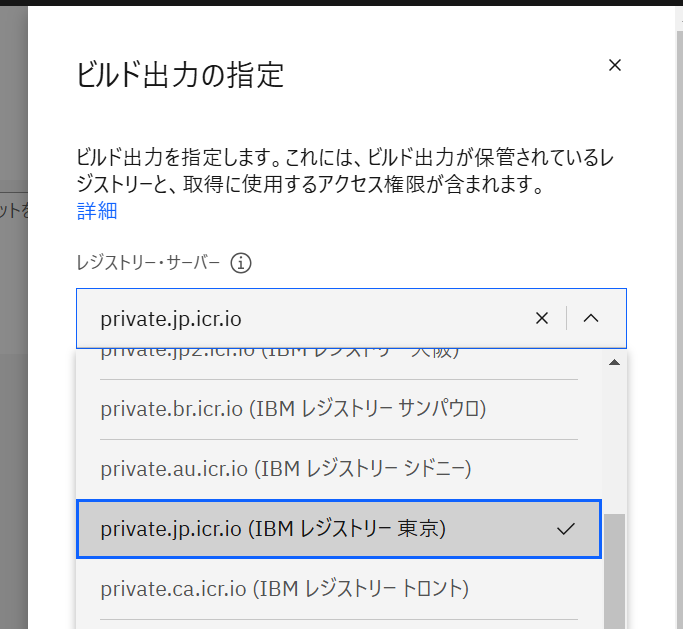Image resolution: width=683 pixels, height=629 pixels.
Task: Clear the selected private.jp.icr.io value
Action: (542, 318)
